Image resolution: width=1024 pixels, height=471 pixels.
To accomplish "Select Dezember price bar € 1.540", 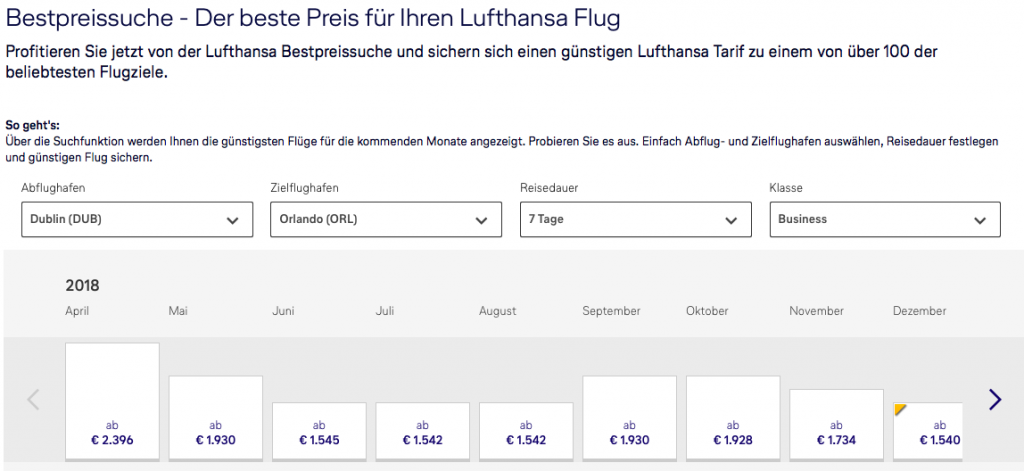I will click(928, 431).
